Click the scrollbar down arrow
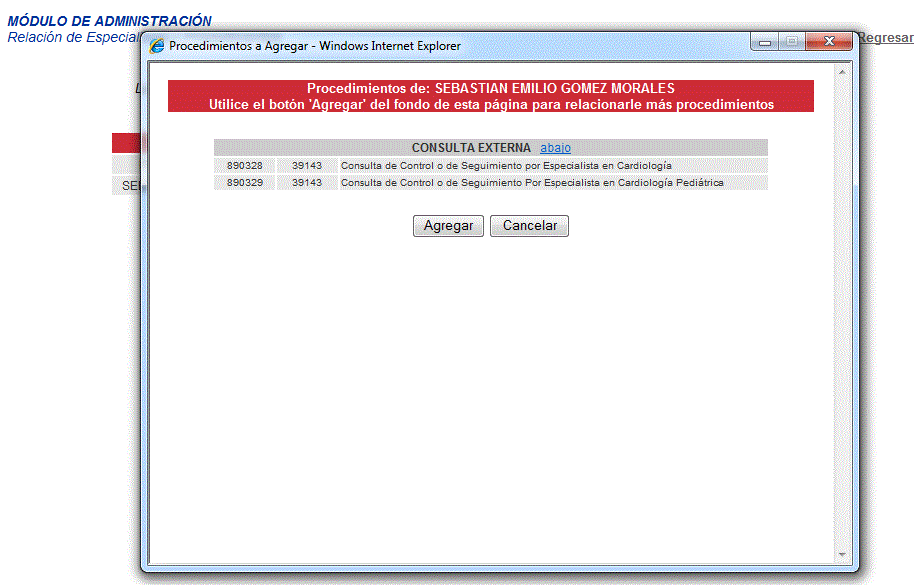The width and height of the screenshot is (919, 585). (842, 554)
